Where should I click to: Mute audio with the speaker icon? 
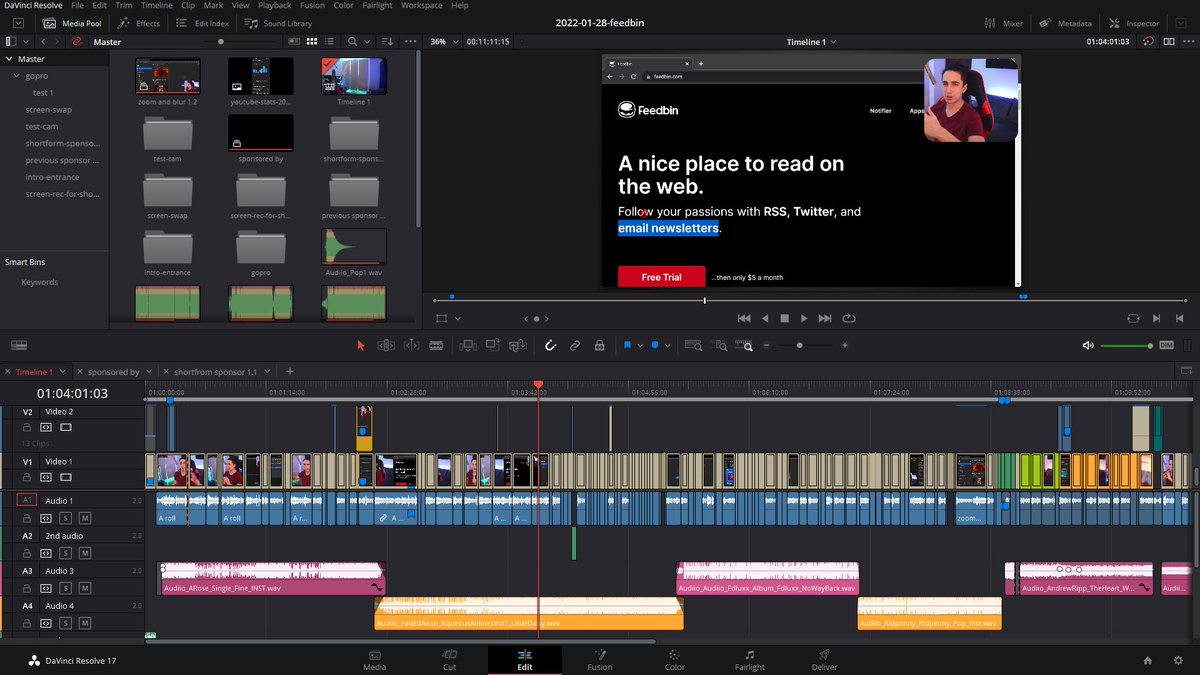[1088, 345]
